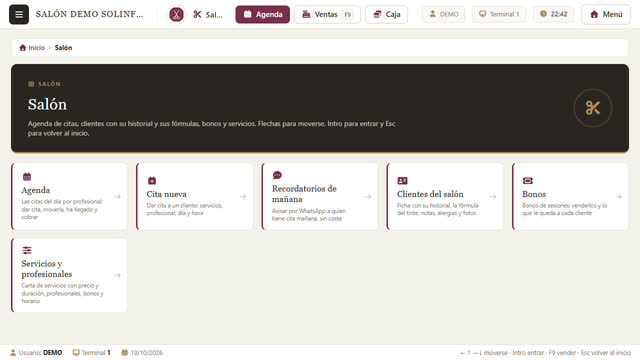Screen dimensions: 640x360
Task: Click the calendar icon on Agenda card
Action: tap(27, 177)
